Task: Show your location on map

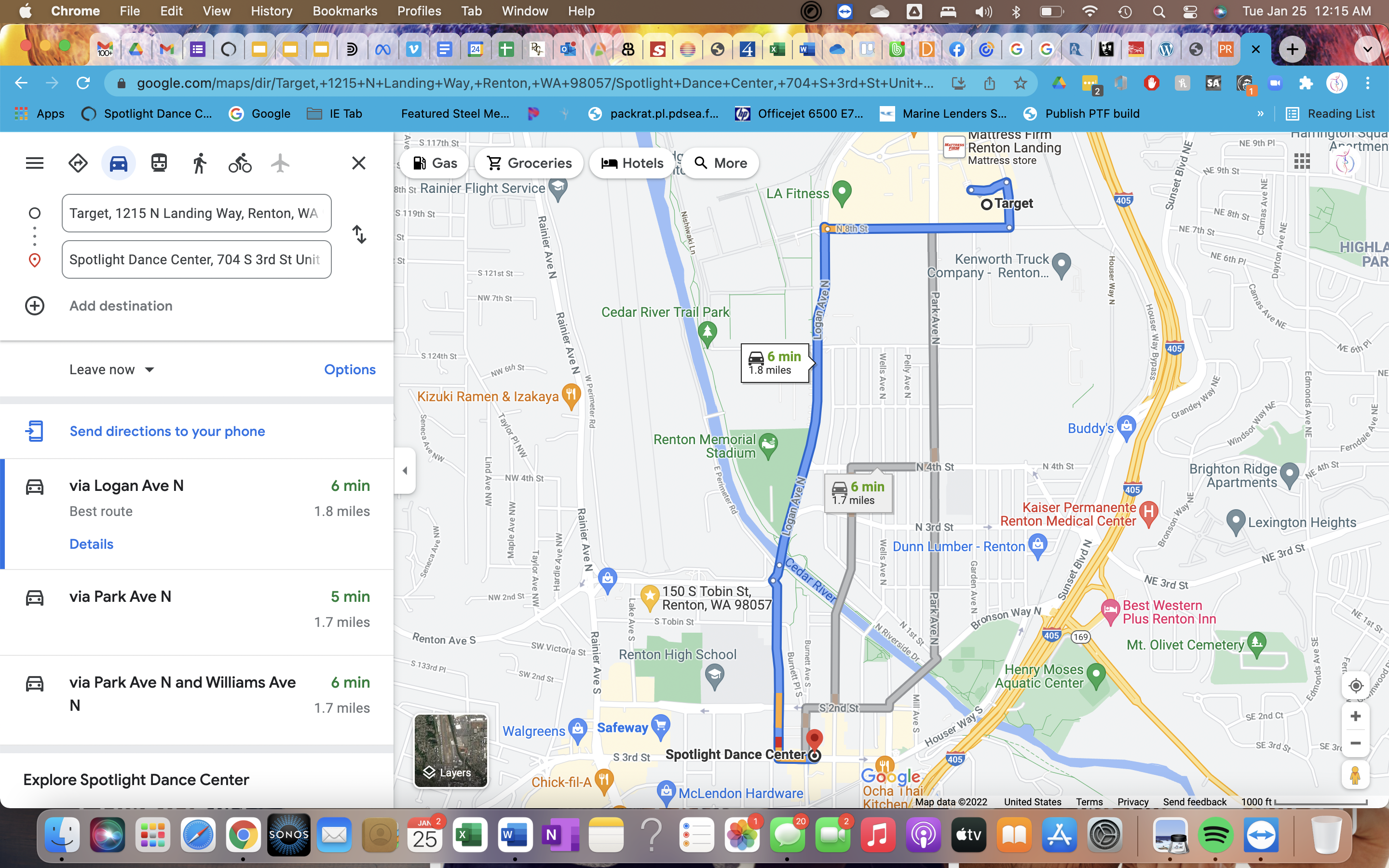Action: [1356, 685]
